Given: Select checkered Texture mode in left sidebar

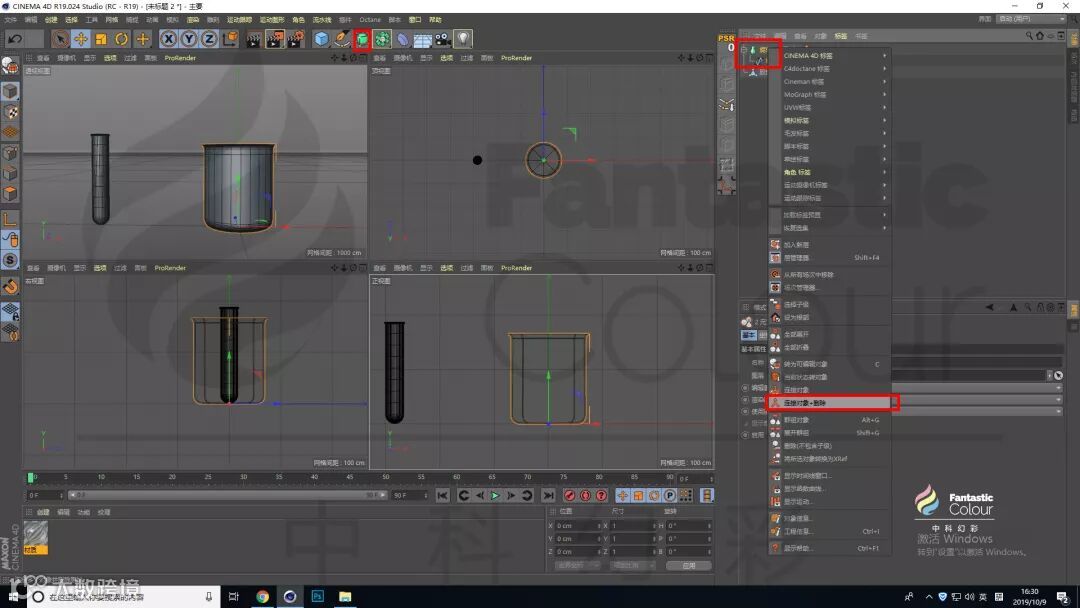Looking at the screenshot, I should (x=10, y=112).
